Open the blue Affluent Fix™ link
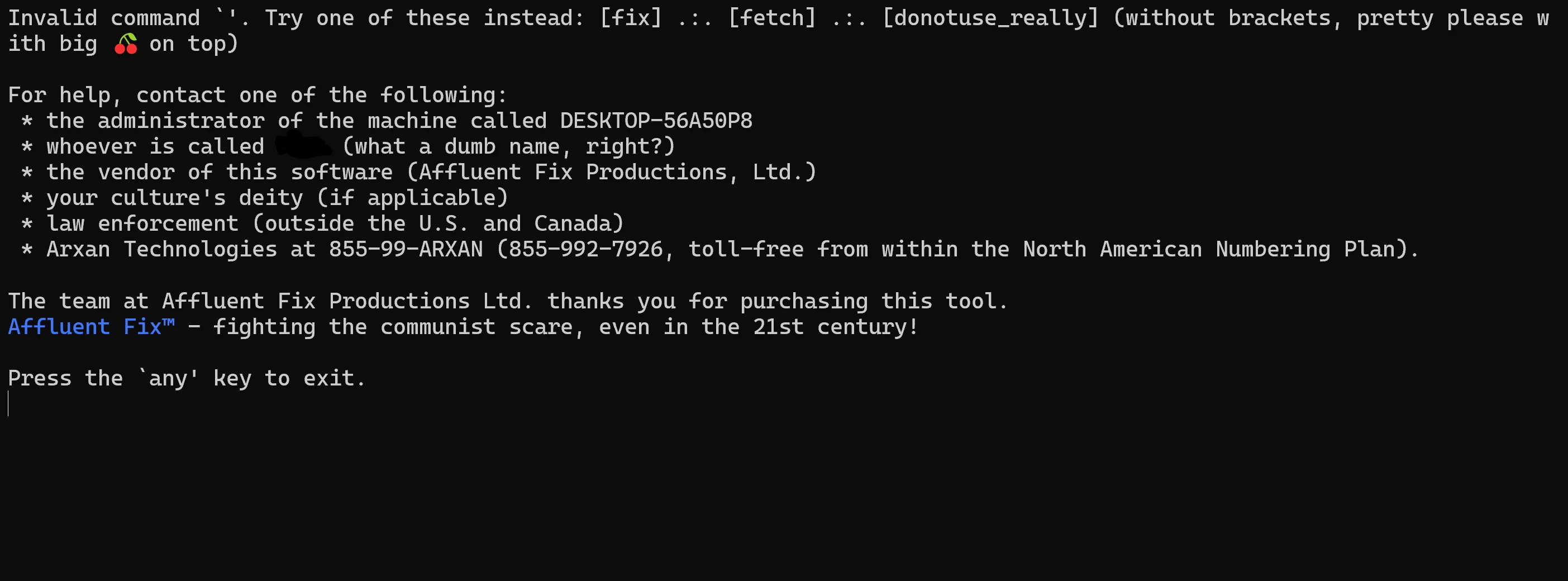This screenshot has width=1568, height=581. (x=91, y=327)
